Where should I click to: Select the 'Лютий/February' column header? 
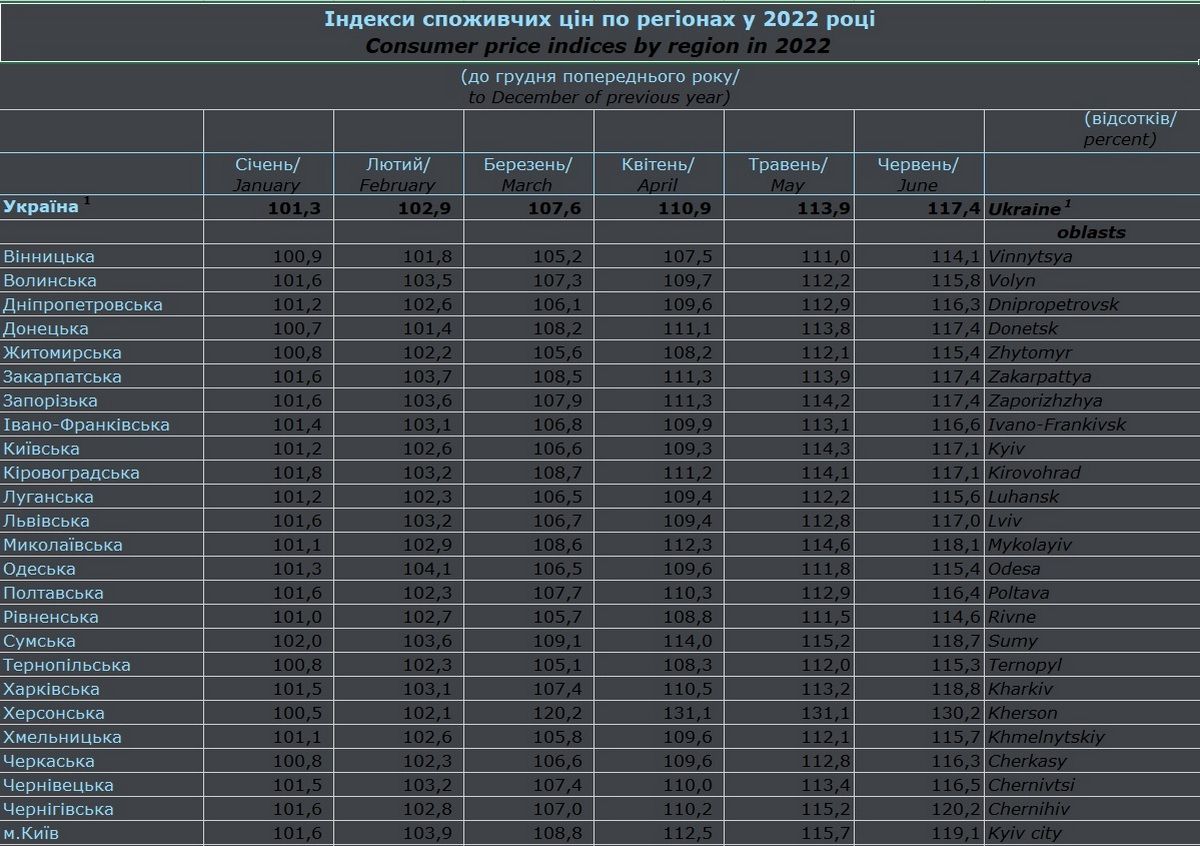click(397, 174)
